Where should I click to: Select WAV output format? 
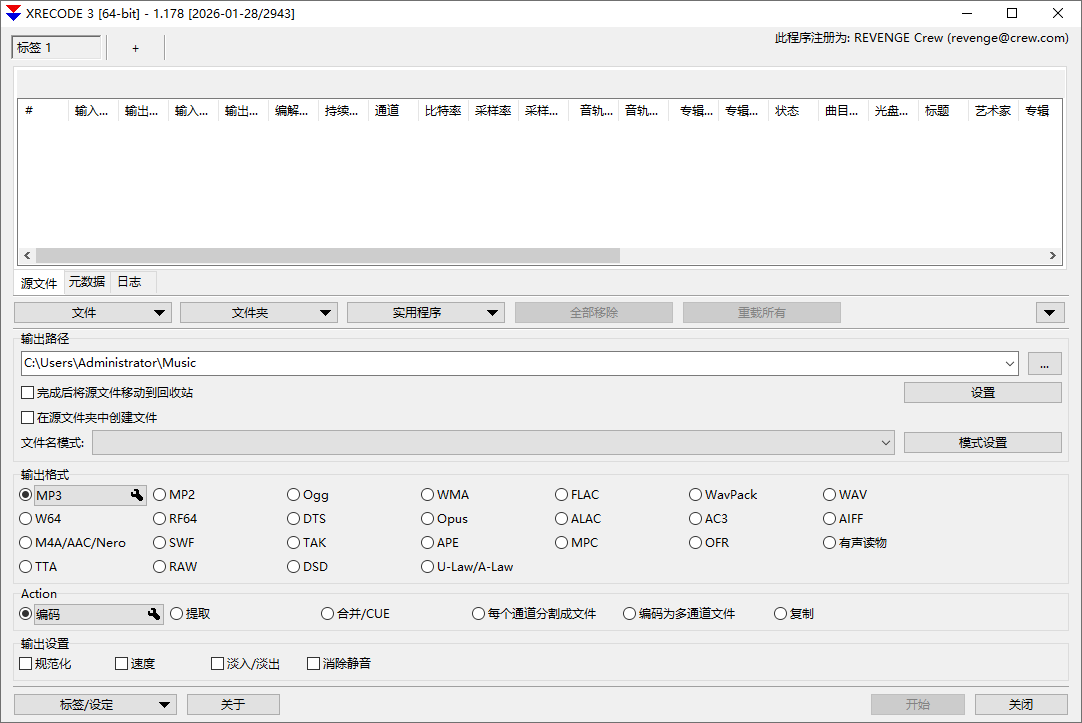pyautogui.click(x=830, y=494)
